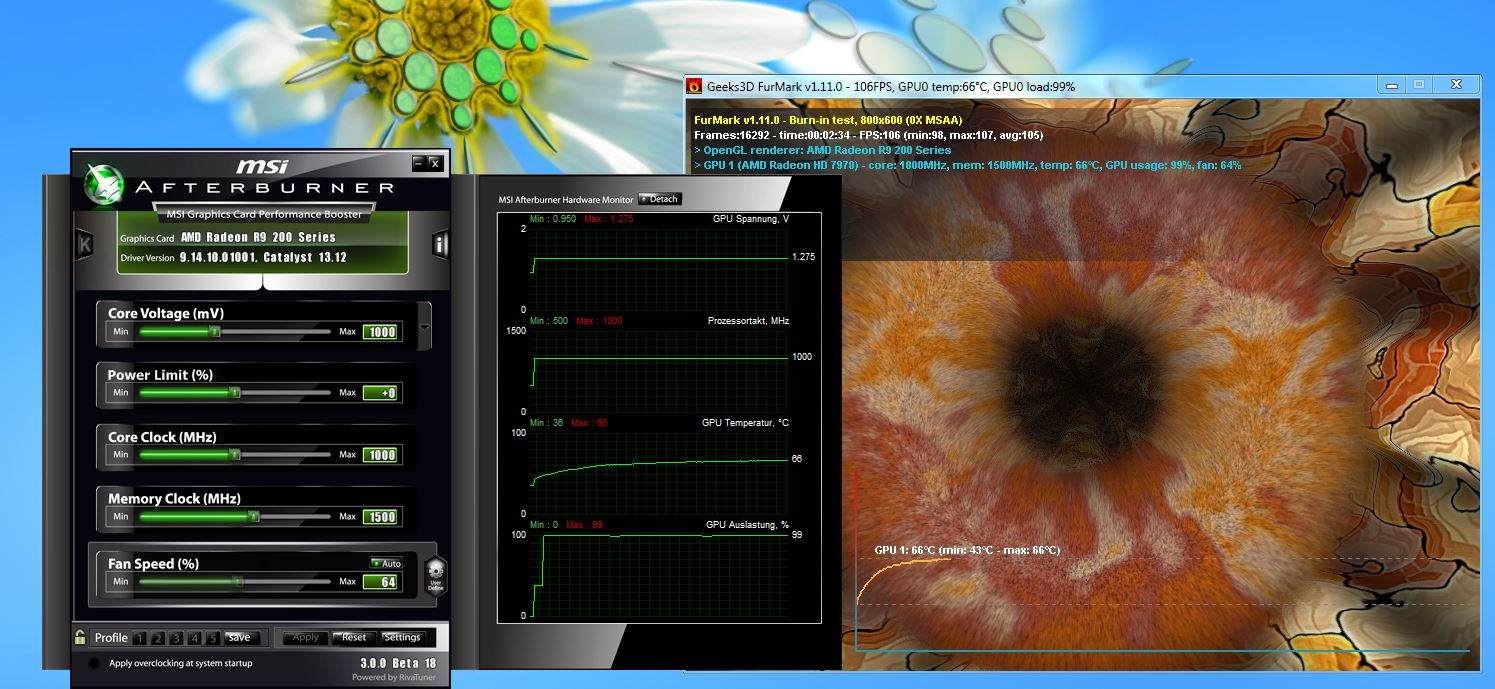Click the Prozessortakt MHz graph
Viewport: 1495px width, 689px height.
point(659,371)
